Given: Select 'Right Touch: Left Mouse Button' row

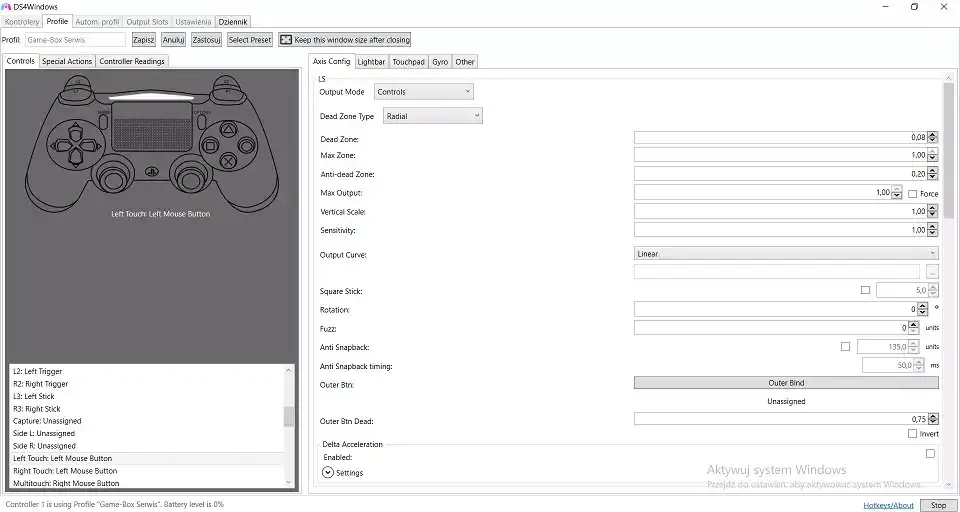Looking at the screenshot, I should click(147, 471).
